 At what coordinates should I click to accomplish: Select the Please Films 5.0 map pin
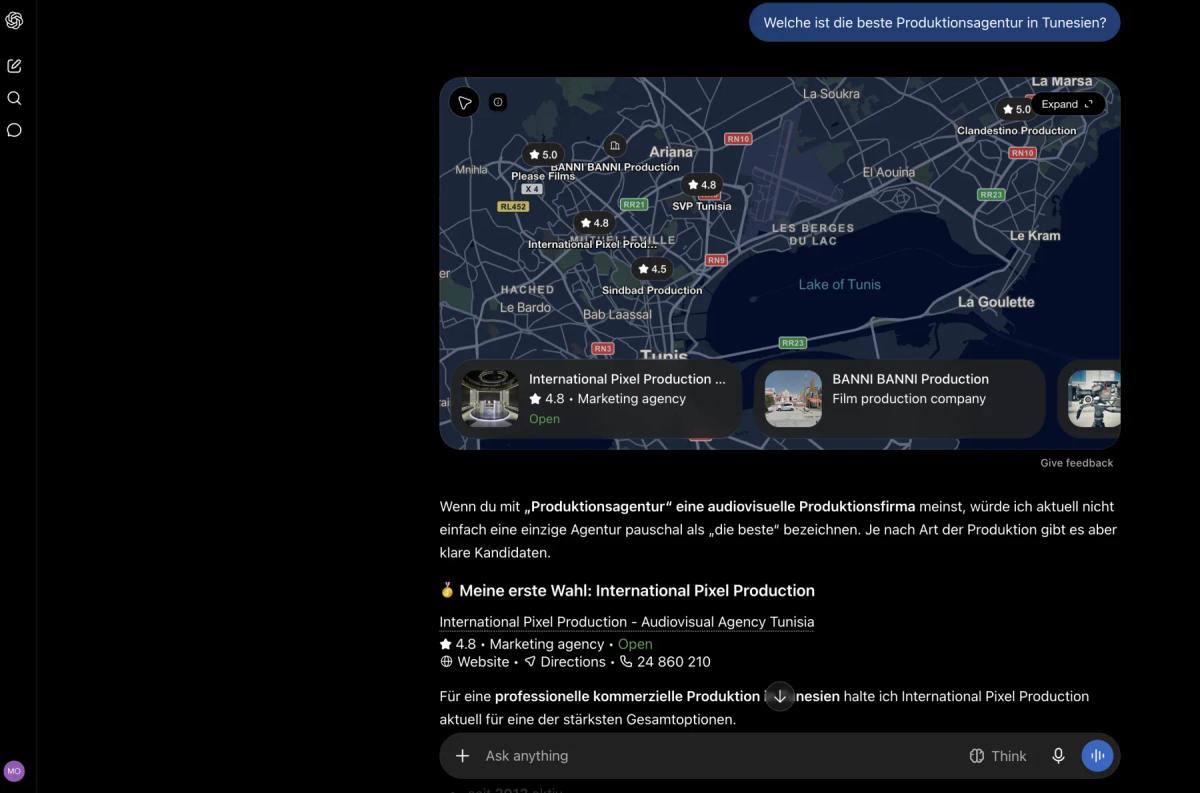(543, 155)
